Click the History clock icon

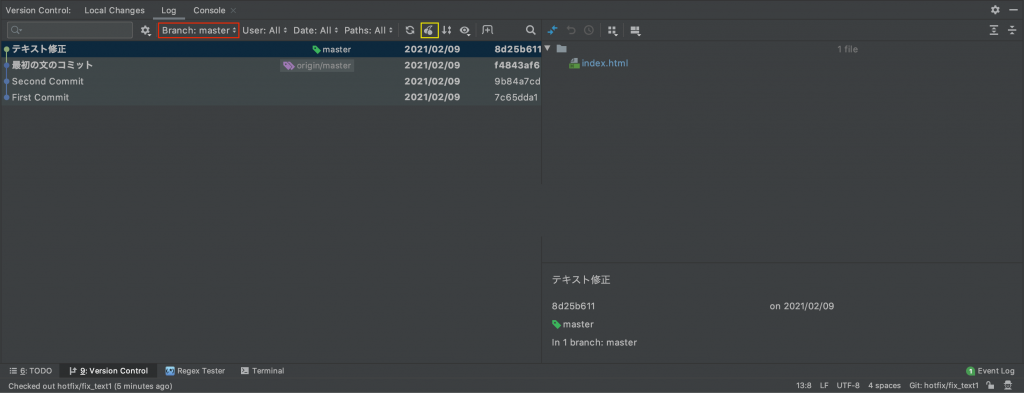coord(589,30)
